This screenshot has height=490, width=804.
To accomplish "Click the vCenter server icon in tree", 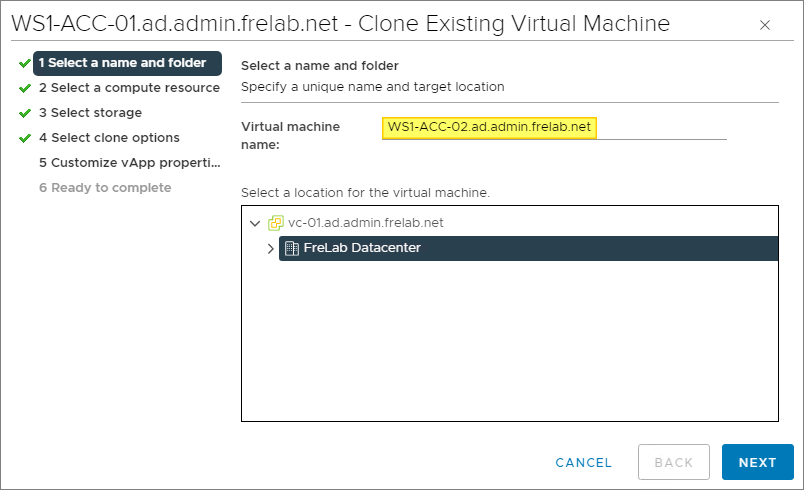I will pyautogui.click(x=276, y=223).
